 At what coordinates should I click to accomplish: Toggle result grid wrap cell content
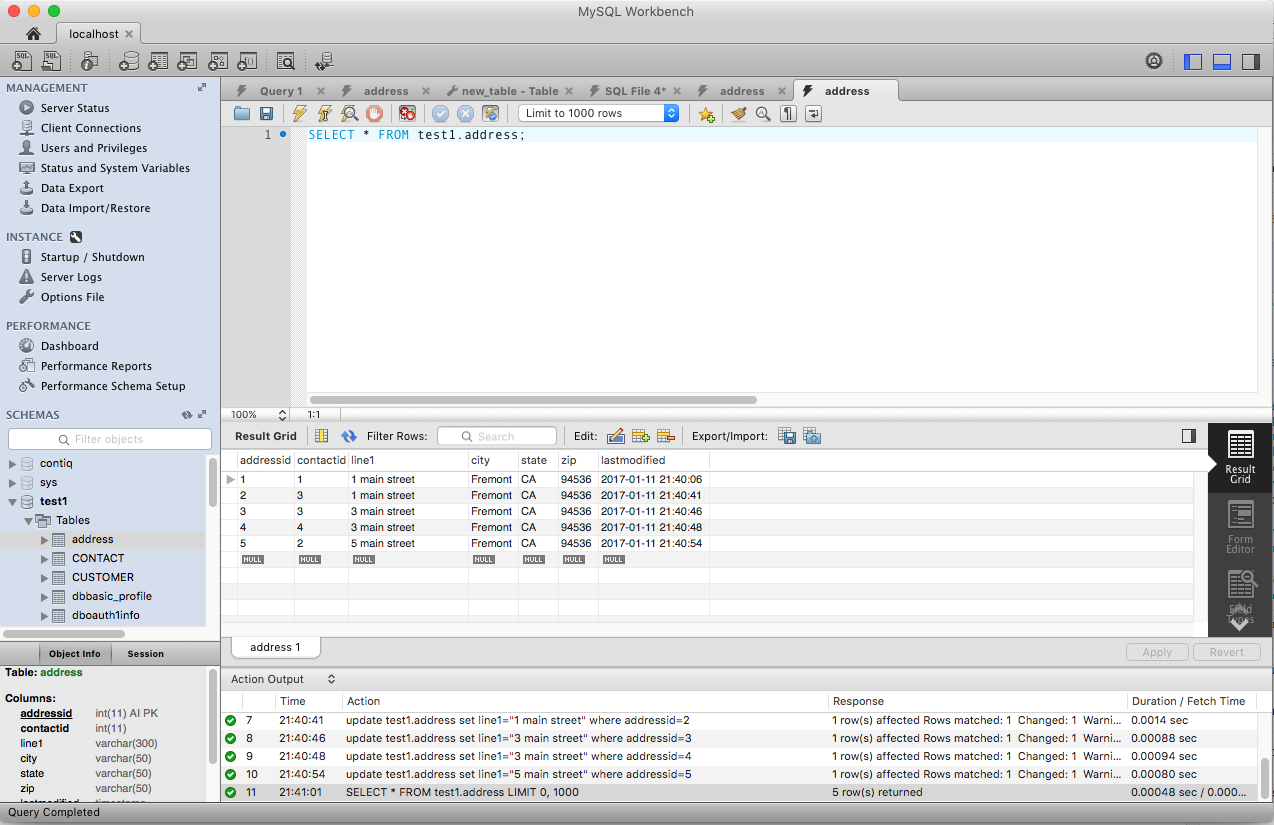click(x=321, y=436)
